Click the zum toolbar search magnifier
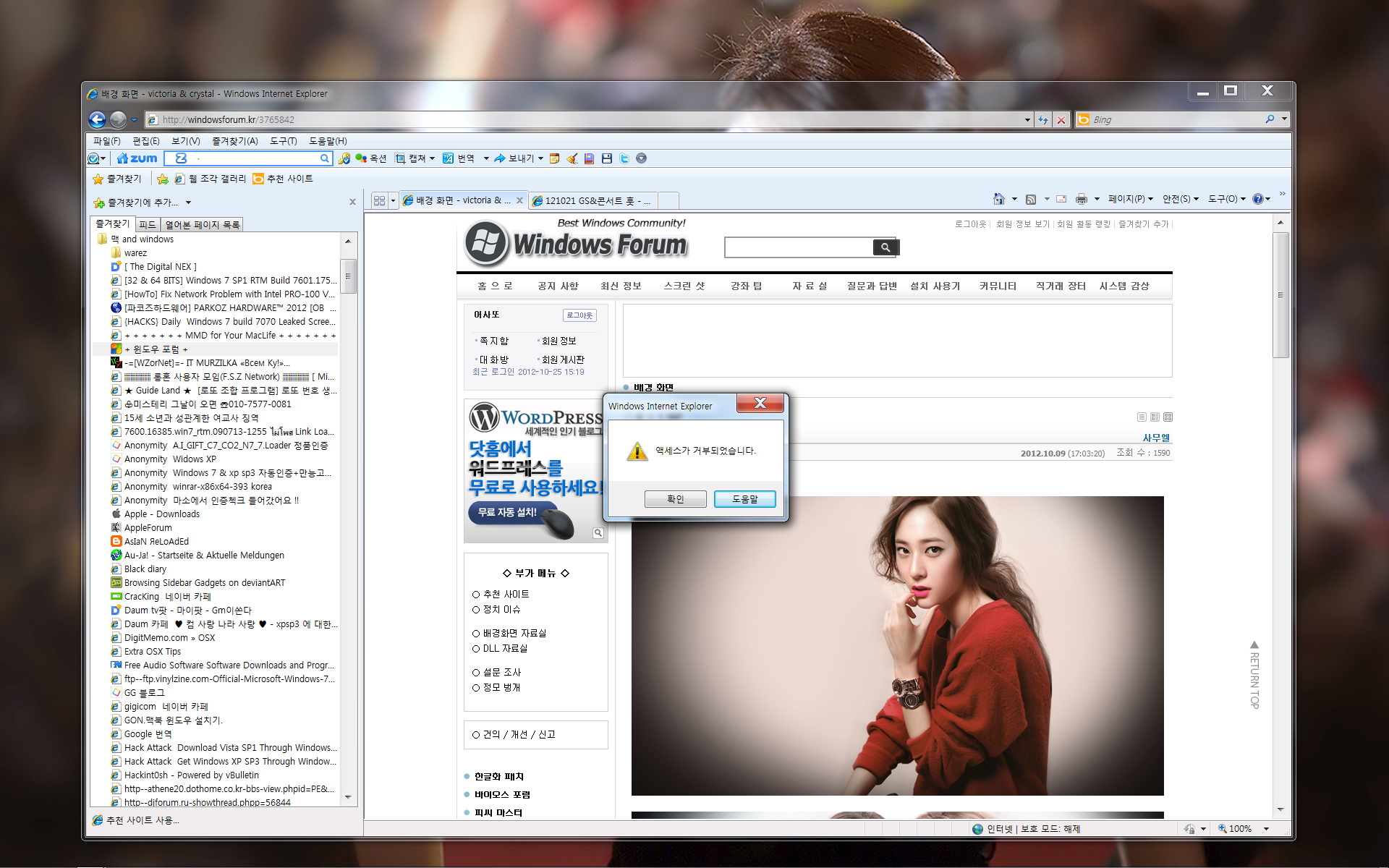The width and height of the screenshot is (1389, 868). coord(324,158)
